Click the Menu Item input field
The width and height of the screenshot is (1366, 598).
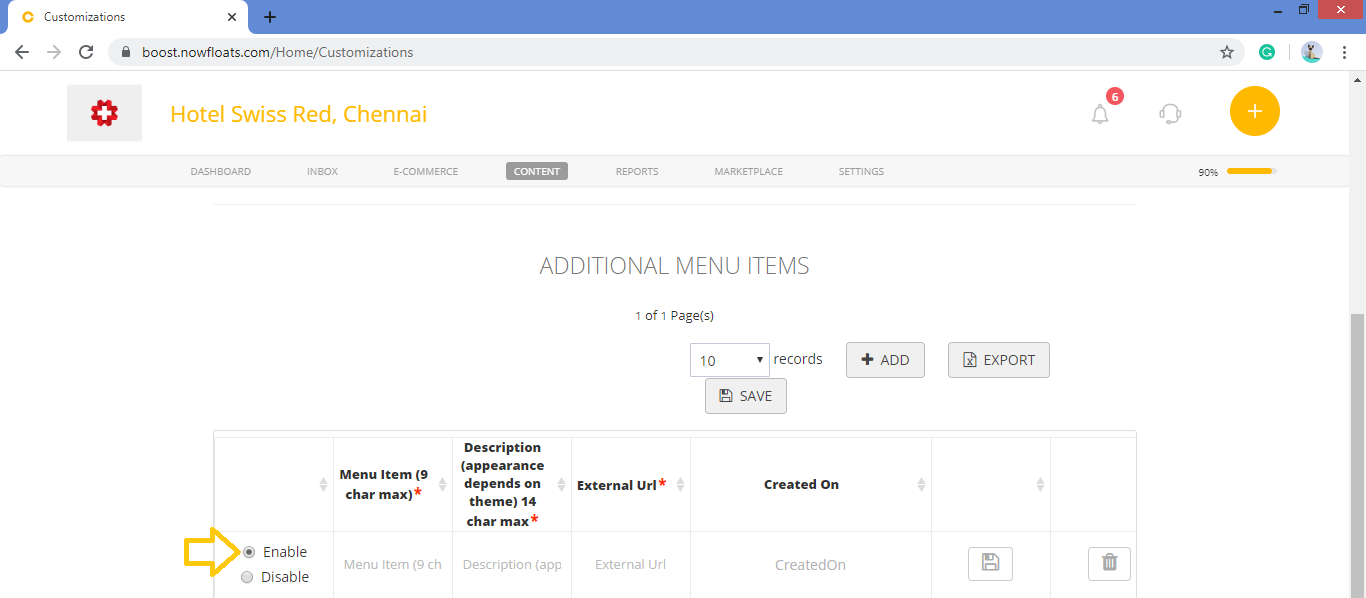[393, 564]
